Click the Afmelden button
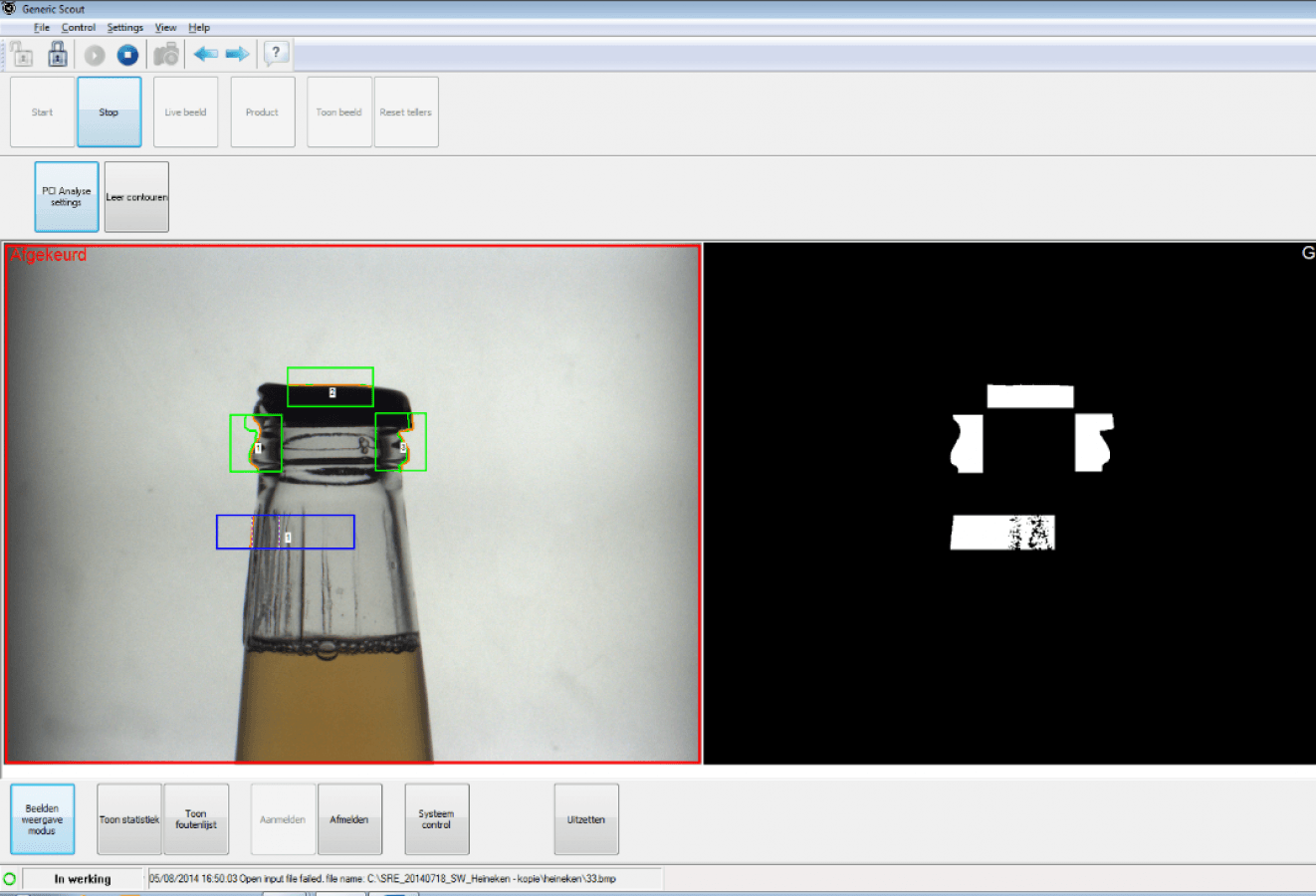The image size is (1316, 896). 349,819
